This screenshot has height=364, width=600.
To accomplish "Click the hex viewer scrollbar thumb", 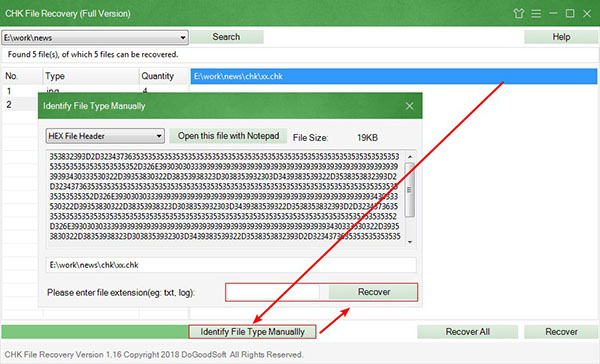I will click(x=409, y=190).
